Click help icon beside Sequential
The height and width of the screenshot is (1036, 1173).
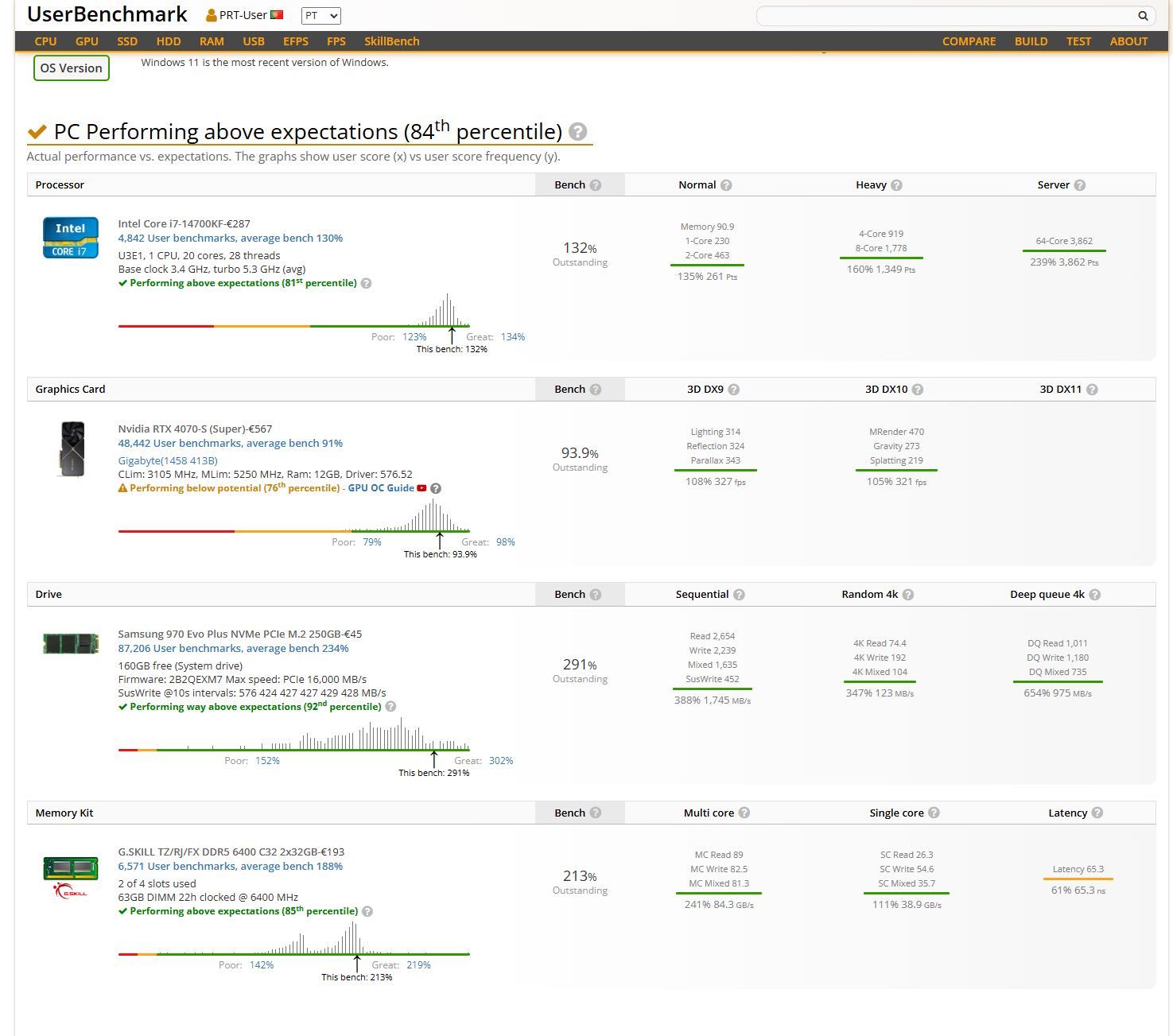pyautogui.click(x=739, y=595)
